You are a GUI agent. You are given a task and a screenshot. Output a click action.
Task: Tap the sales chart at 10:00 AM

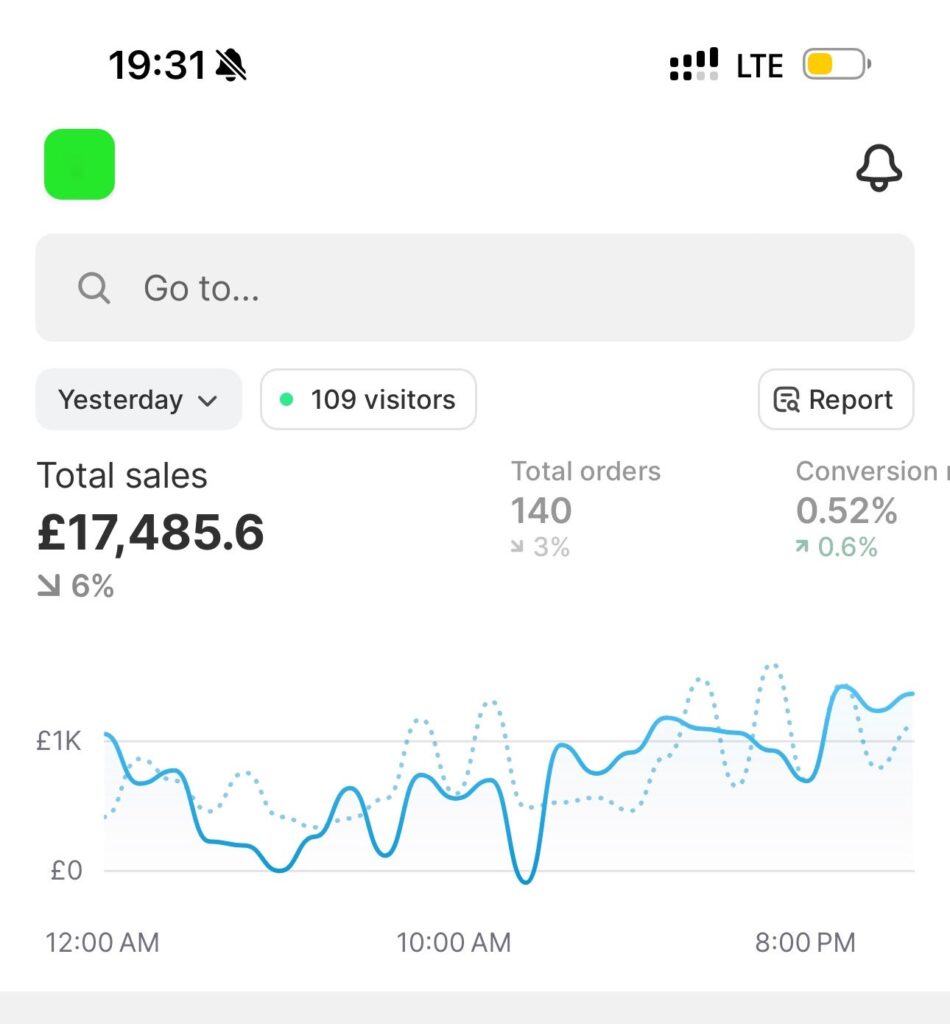453,790
